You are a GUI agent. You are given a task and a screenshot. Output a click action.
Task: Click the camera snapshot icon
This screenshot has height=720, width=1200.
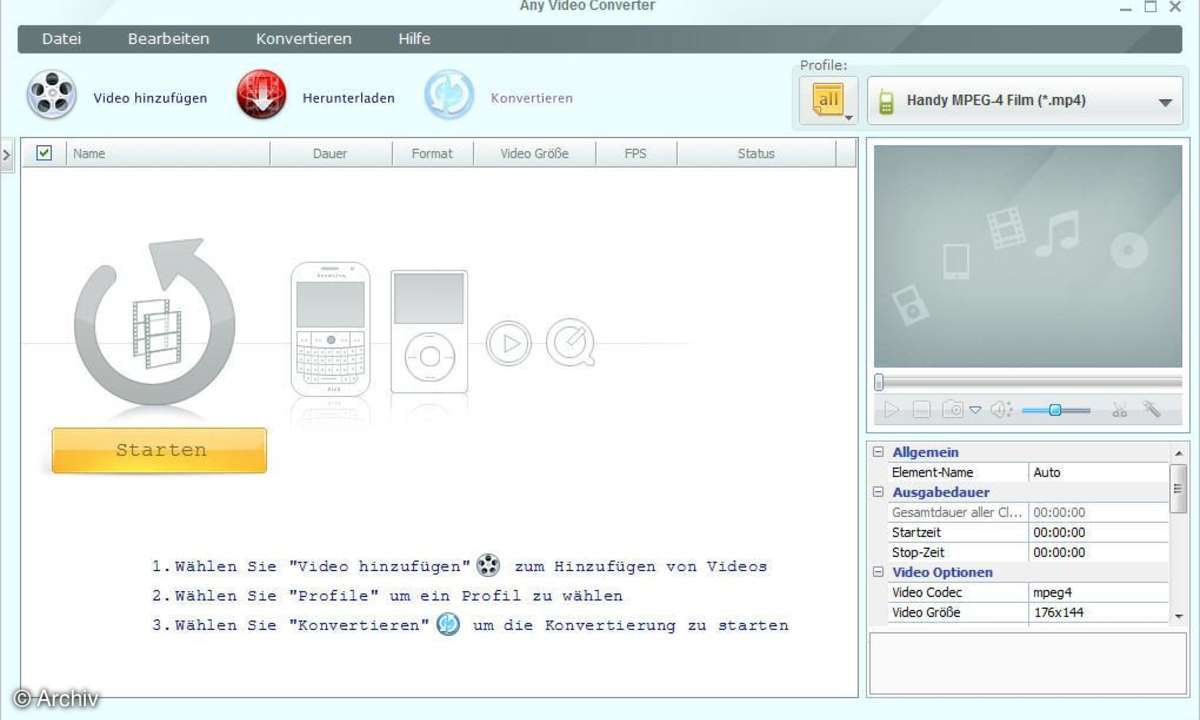(x=953, y=409)
